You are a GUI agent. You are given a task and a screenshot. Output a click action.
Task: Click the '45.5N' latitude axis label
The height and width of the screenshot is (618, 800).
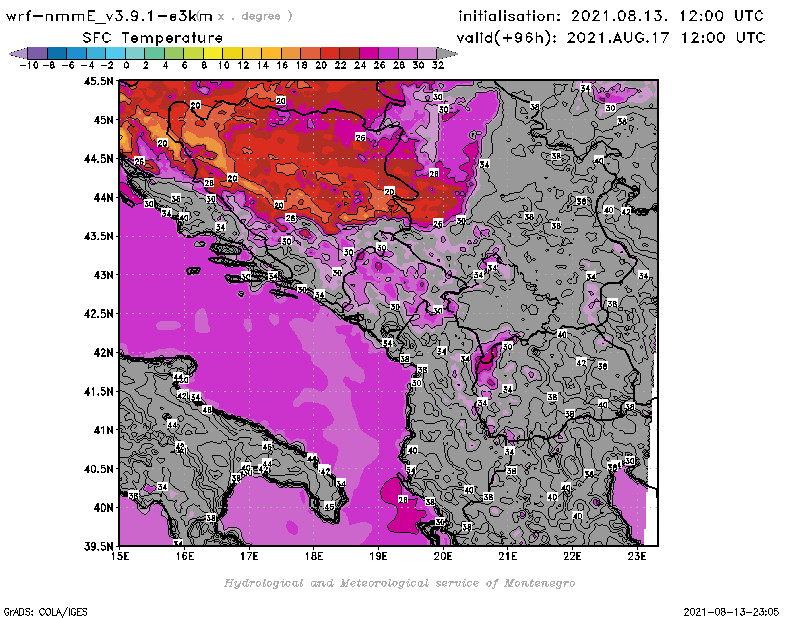[98, 81]
